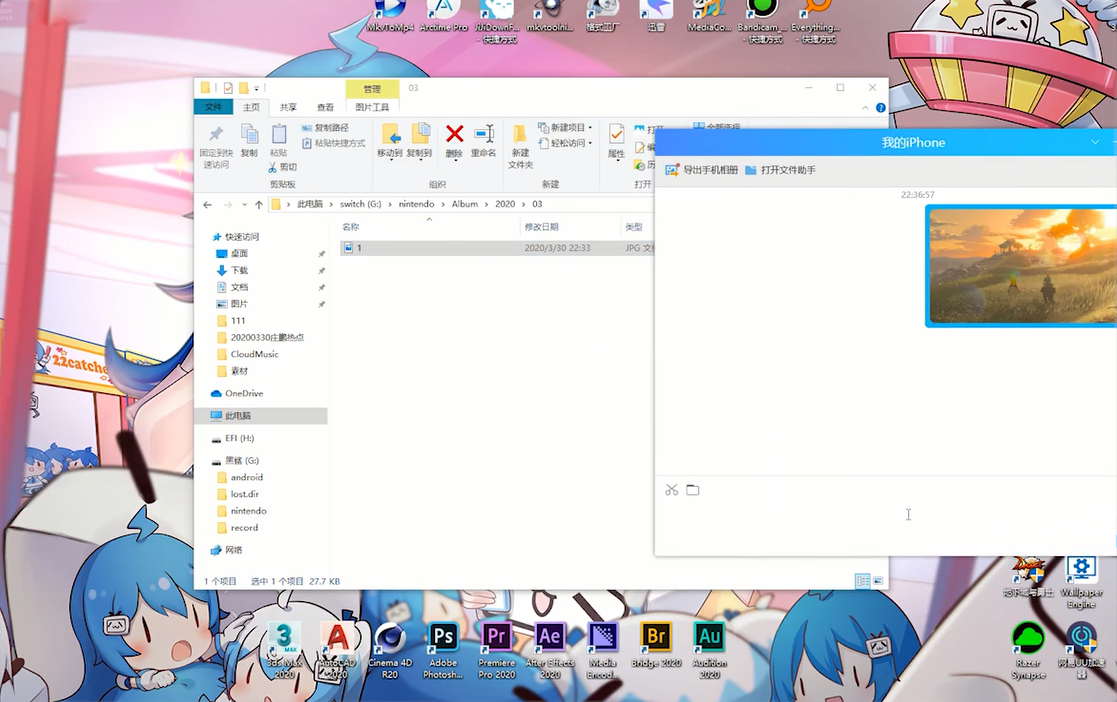Open the Move to (移动到) menu
The image size is (1117, 702).
click(390, 140)
